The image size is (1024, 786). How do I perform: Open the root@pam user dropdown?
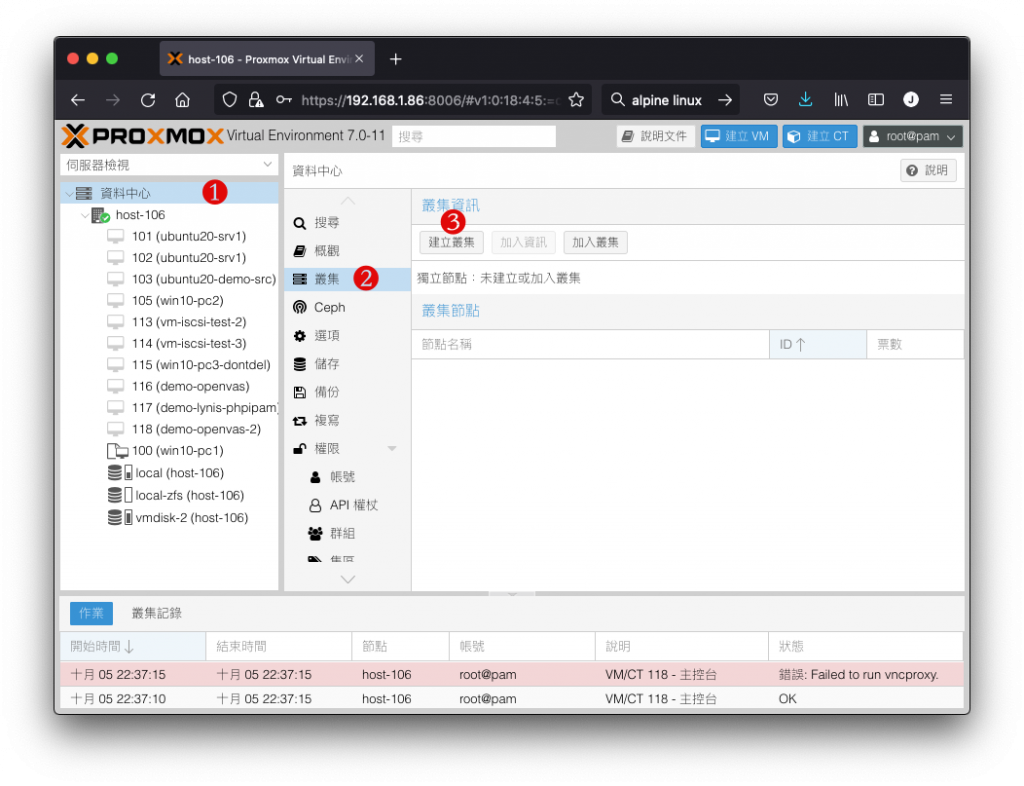(912, 136)
